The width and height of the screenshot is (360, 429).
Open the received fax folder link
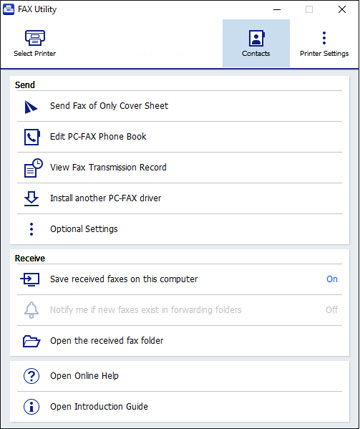click(107, 341)
